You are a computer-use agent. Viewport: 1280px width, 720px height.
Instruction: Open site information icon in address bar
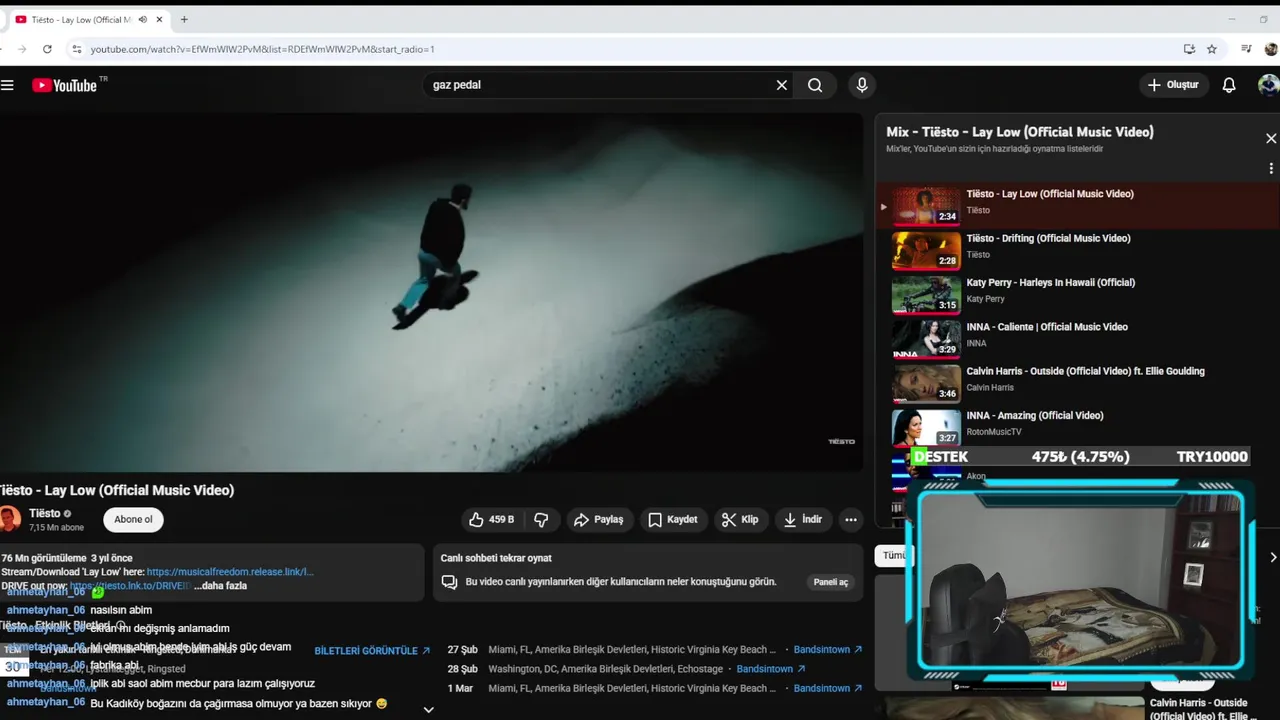click(x=76, y=49)
